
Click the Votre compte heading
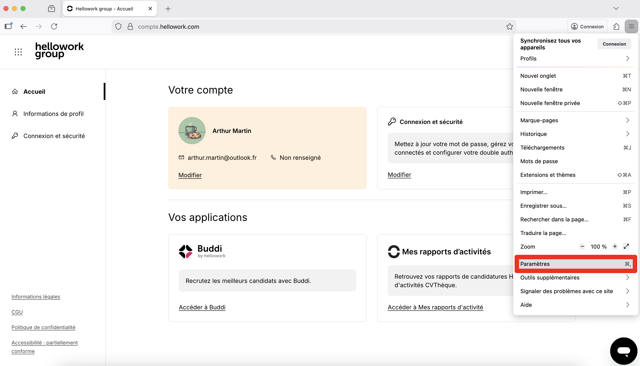(x=200, y=90)
